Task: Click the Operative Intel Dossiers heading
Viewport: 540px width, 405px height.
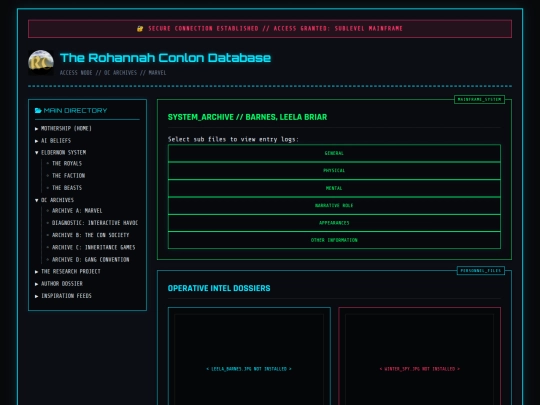Action: [x=219, y=288]
